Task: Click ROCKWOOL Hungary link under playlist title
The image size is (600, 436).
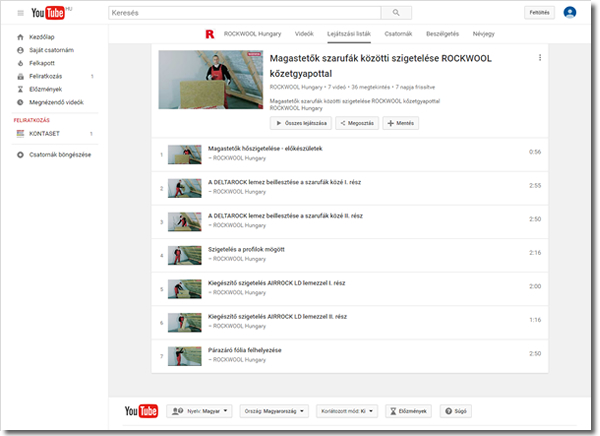Action: [296, 87]
